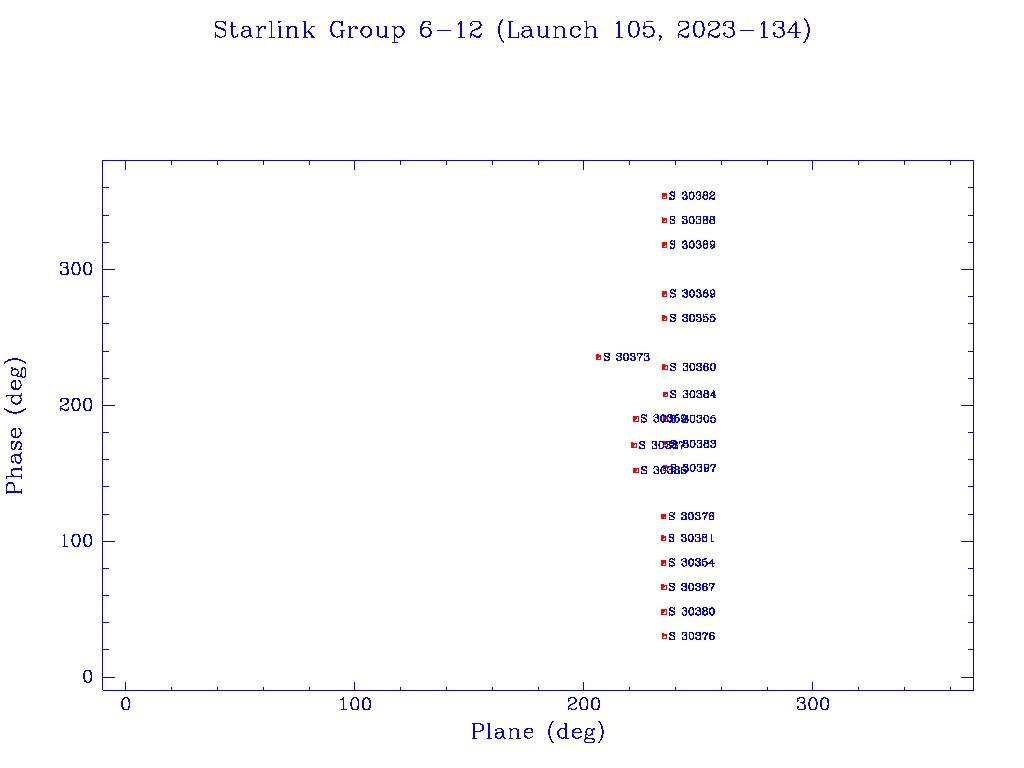Click the Plane (deg) axis label
This screenshot has height=768, width=1024.
click(x=537, y=731)
